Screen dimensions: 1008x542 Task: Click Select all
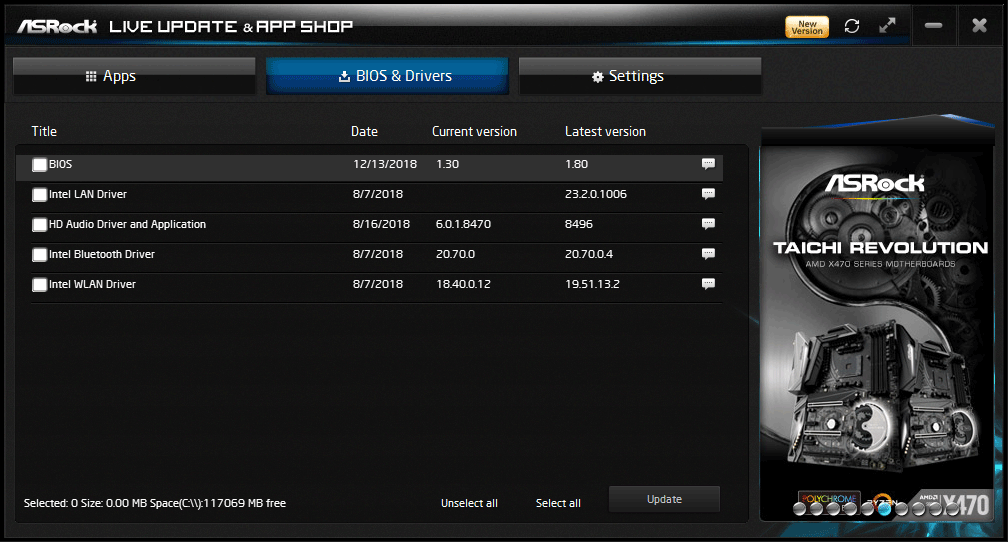pos(558,503)
